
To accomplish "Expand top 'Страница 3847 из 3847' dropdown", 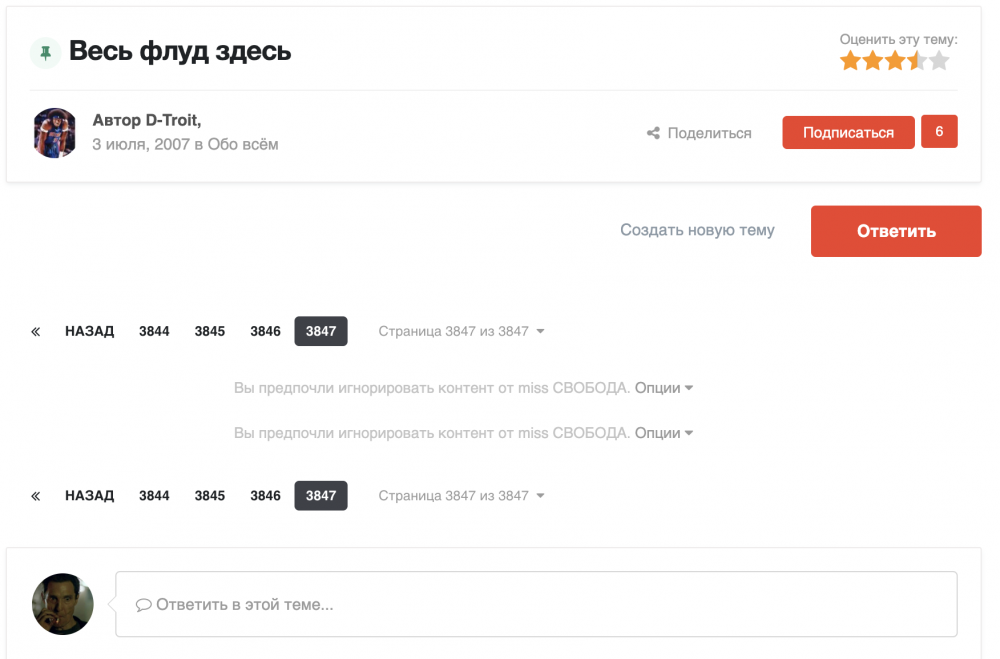I will click(x=461, y=331).
